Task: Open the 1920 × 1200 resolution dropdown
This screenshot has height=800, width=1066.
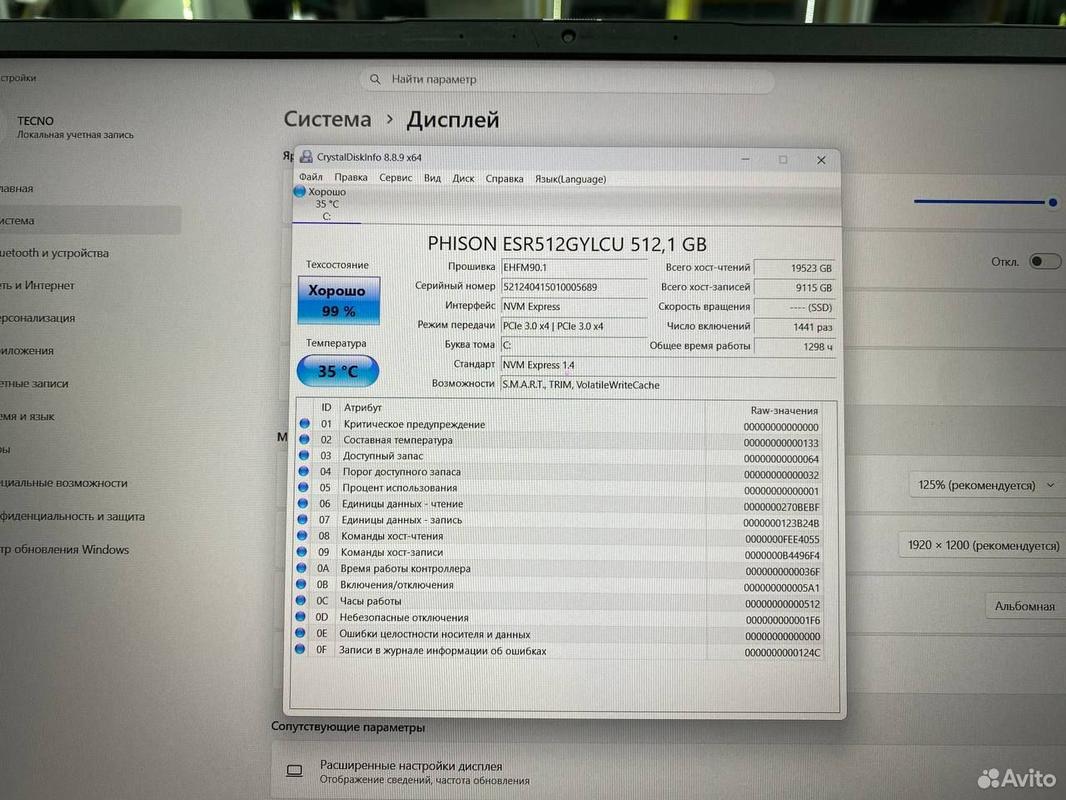Action: click(x=983, y=546)
